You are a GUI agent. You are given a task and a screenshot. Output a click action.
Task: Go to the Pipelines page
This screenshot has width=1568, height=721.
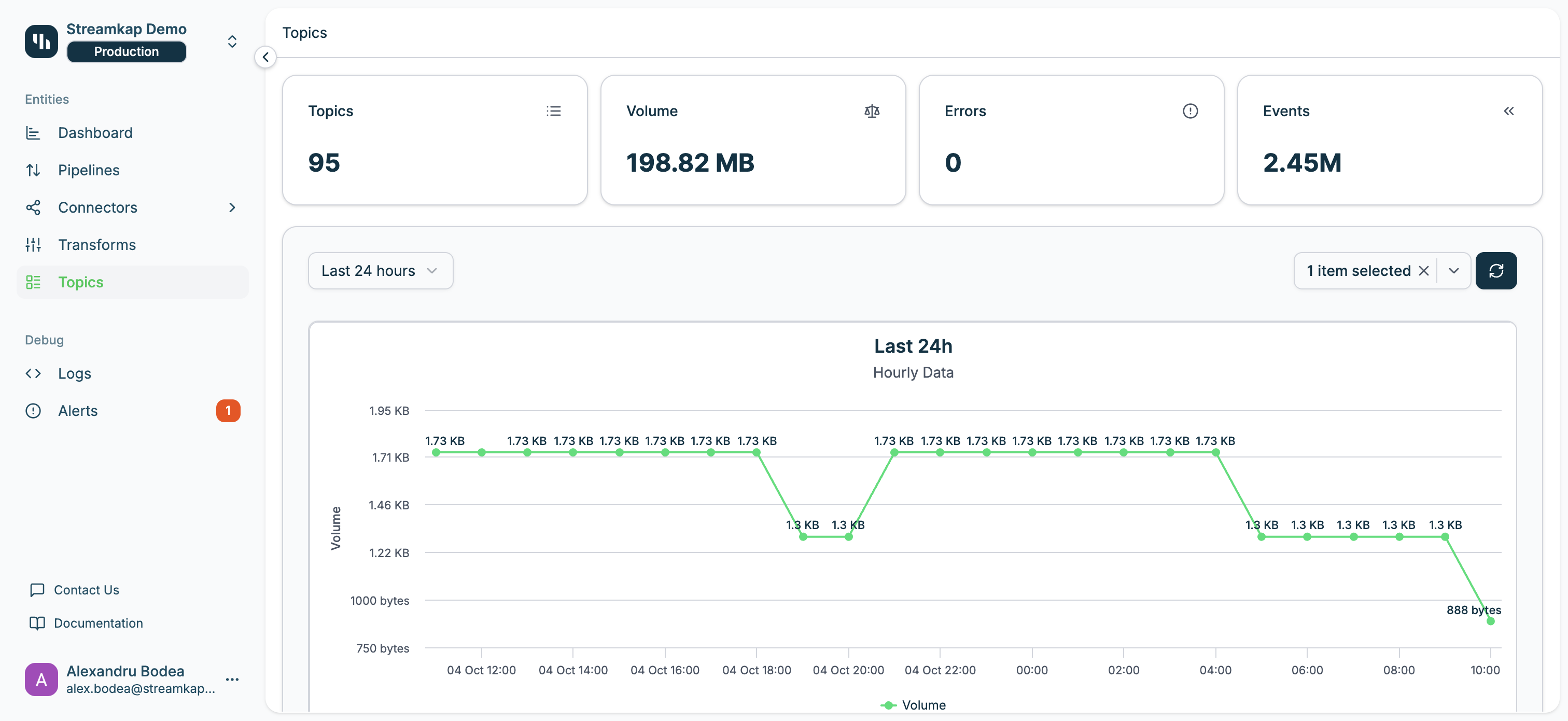pyautogui.click(x=89, y=171)
